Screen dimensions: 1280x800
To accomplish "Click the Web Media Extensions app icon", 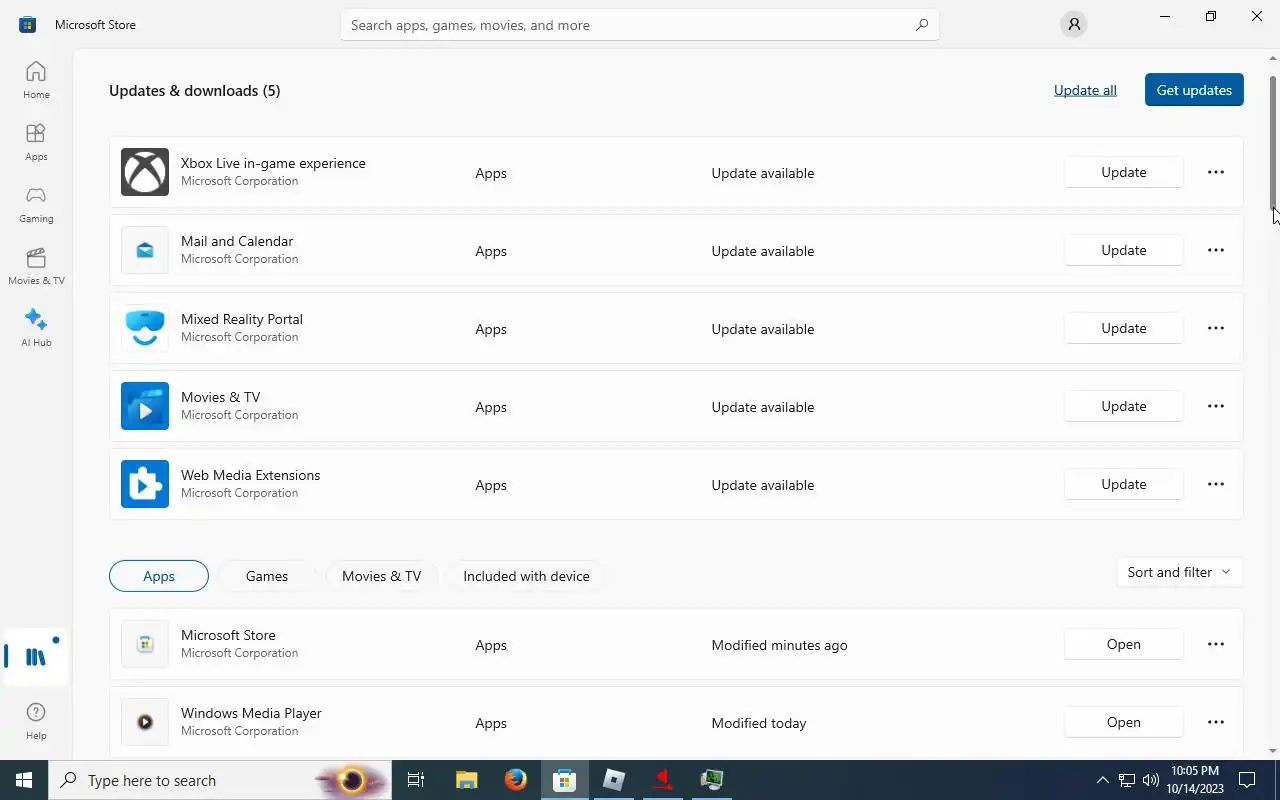I will pyautogui.click(x=145, y=484).
